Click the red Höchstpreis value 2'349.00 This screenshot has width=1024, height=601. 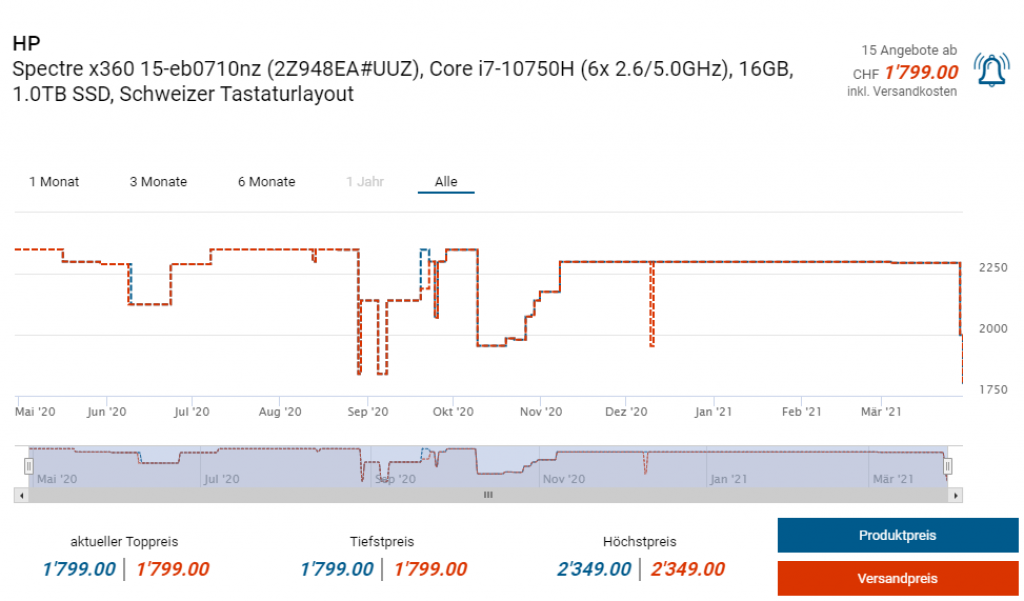tap(688, 569)
